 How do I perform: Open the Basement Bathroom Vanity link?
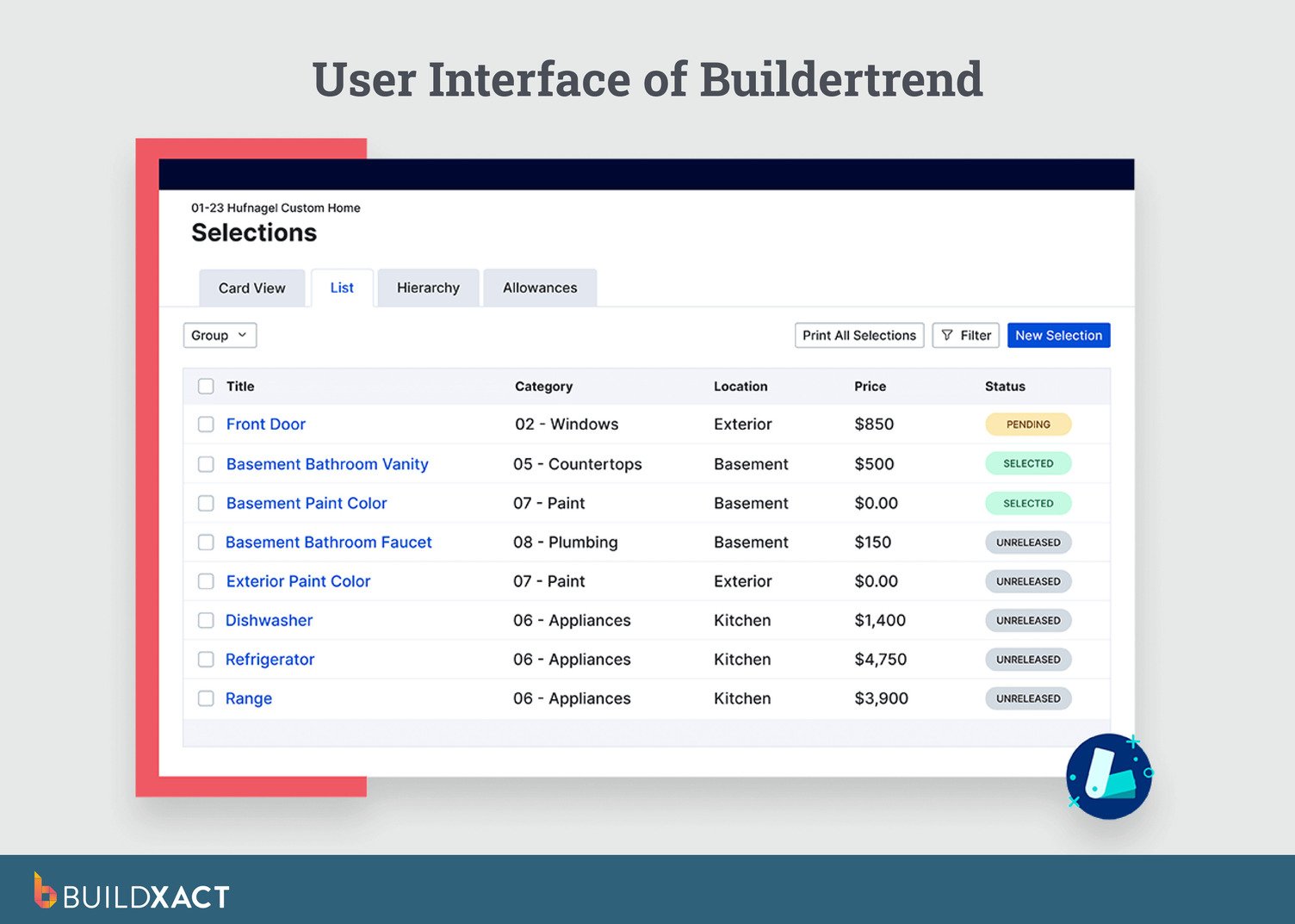point(327,464)
